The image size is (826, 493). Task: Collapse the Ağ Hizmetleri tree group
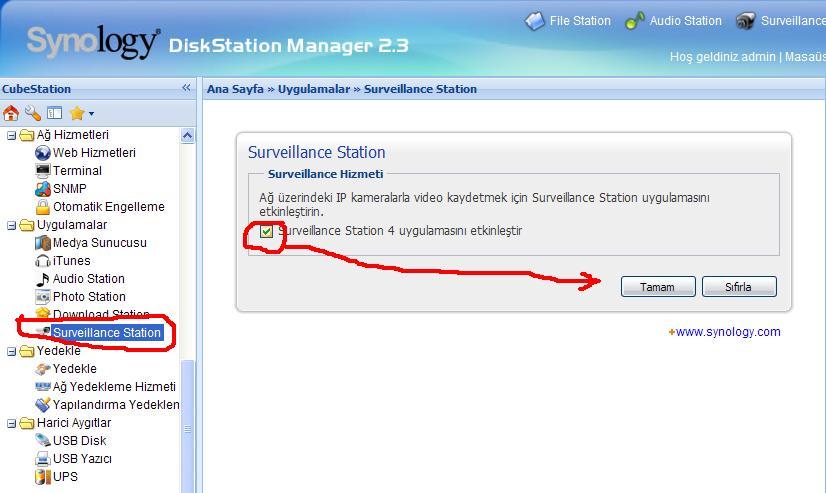12,135
